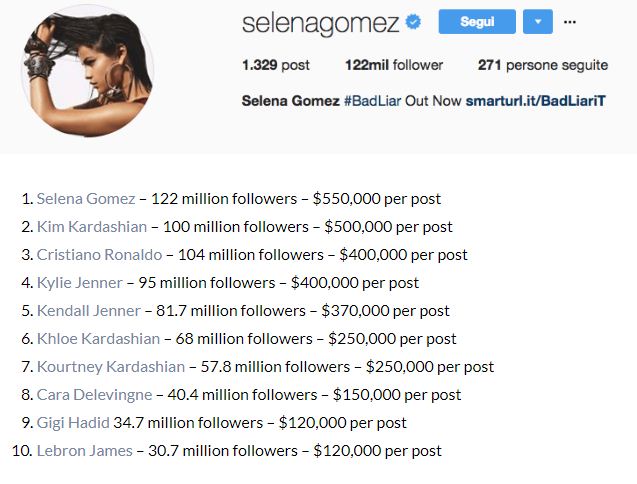Click the Segui follow button

477,22
